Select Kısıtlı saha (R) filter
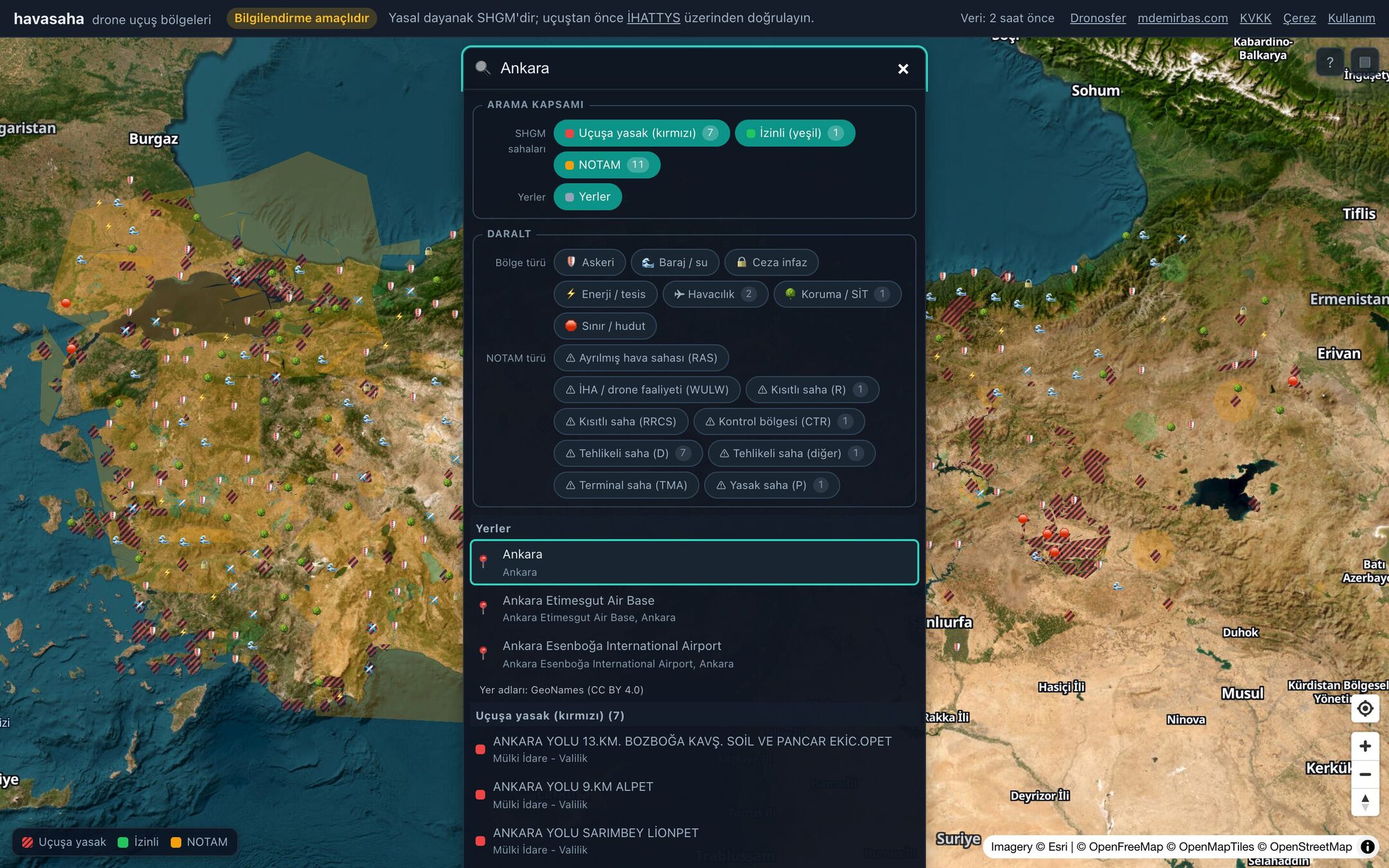 (812, 390)
